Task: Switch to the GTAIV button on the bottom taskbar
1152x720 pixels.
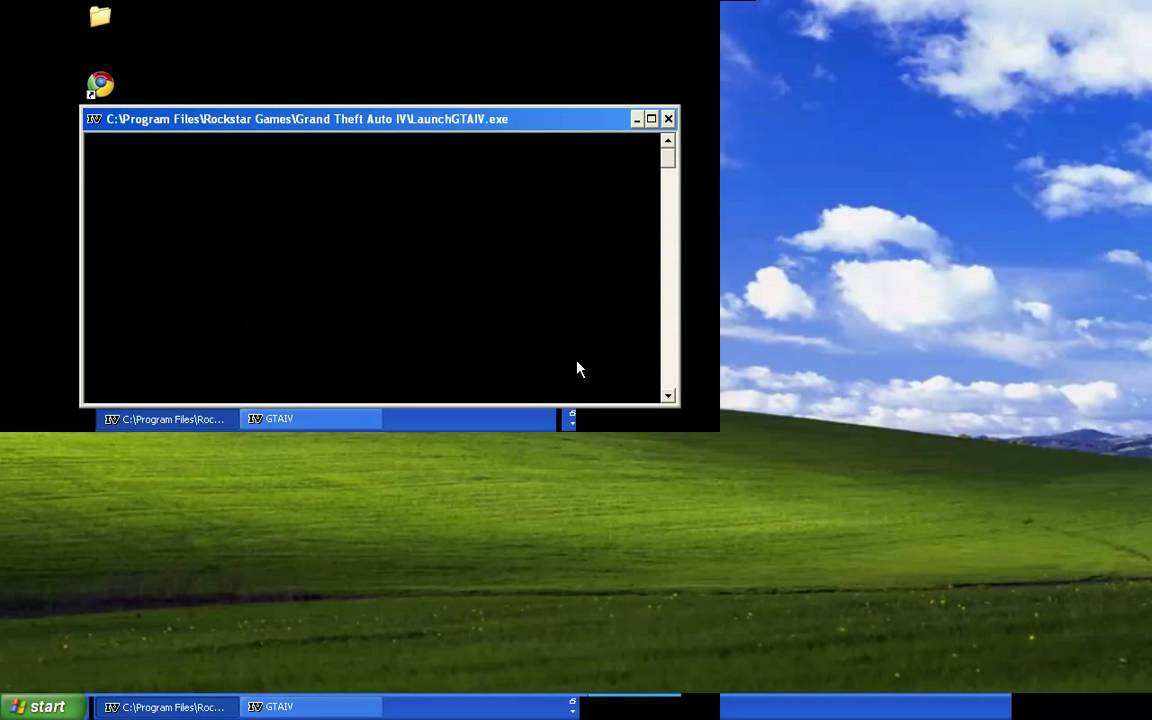Action: pyautogui.click(x=311, y=707)
